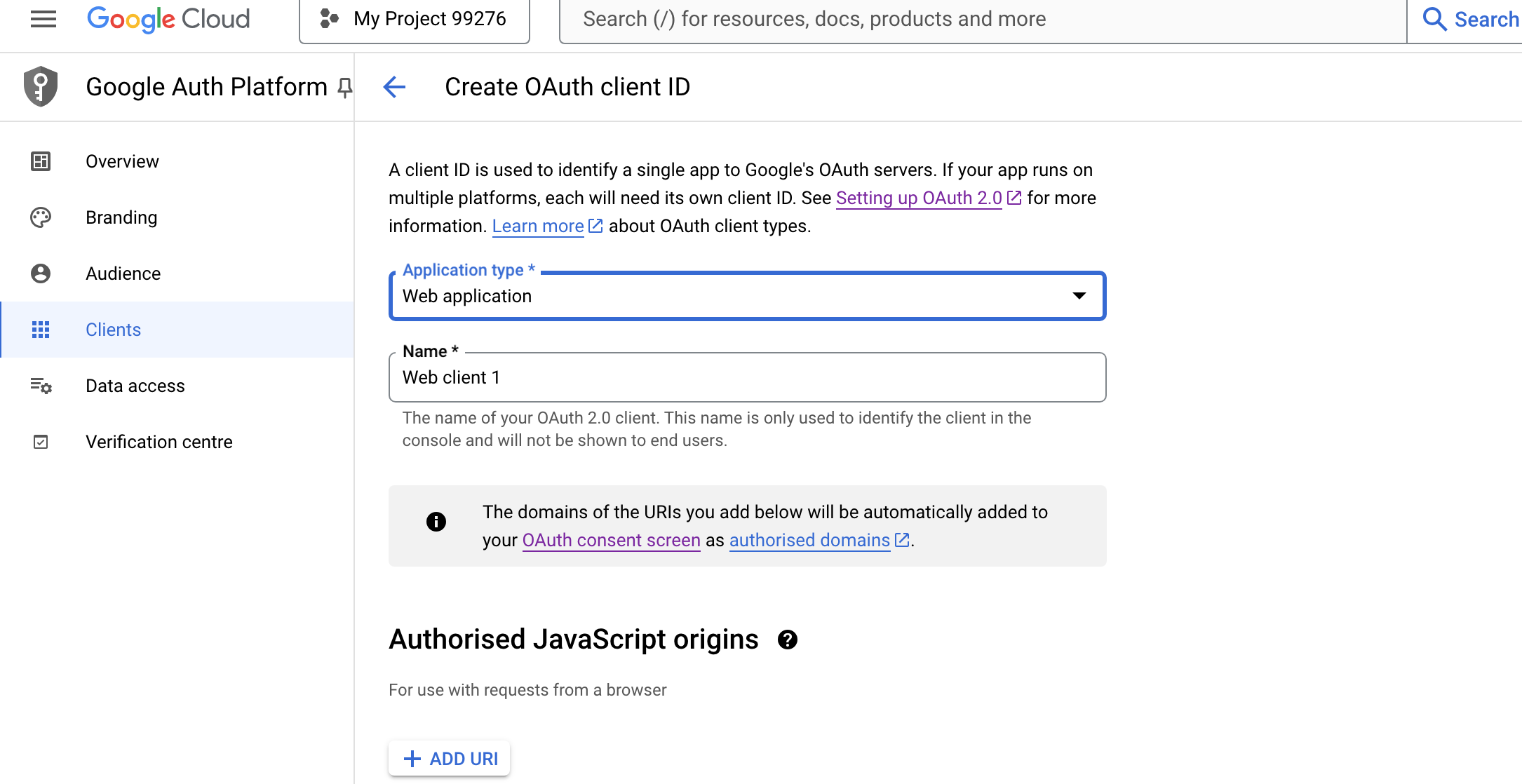The image size is (1522, 784).
Task: Click the ADD URI button
Action: coord(450,759)
